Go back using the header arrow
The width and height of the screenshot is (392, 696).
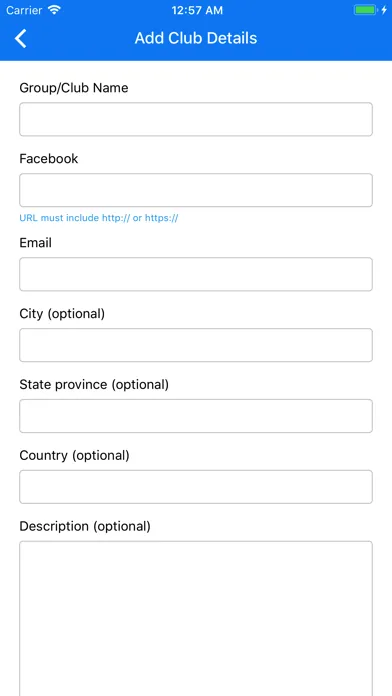coord(21,38)
